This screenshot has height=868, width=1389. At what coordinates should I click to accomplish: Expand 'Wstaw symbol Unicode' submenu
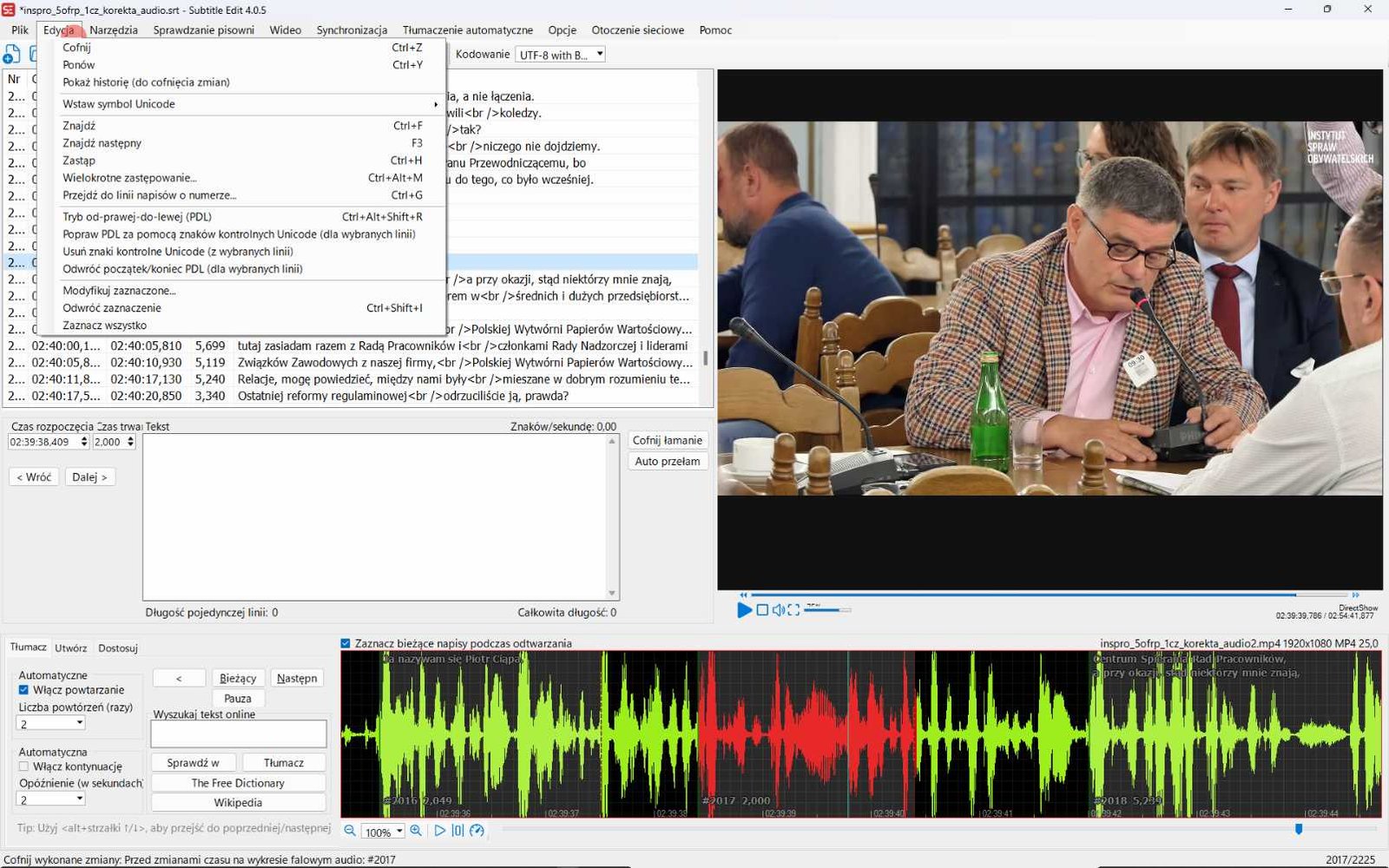[x=250, y=104]
